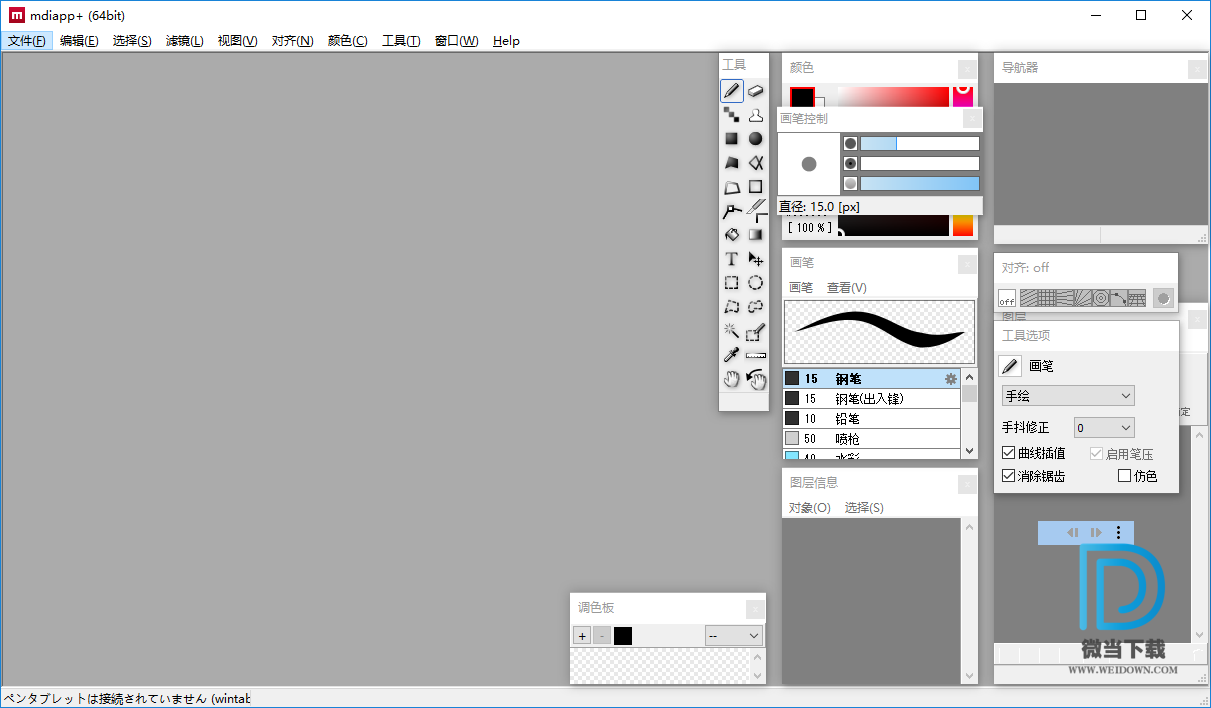This screenshot has width=1211, height=708.
Task: Open 对象(O) menu in layer info
Action: 809,508
